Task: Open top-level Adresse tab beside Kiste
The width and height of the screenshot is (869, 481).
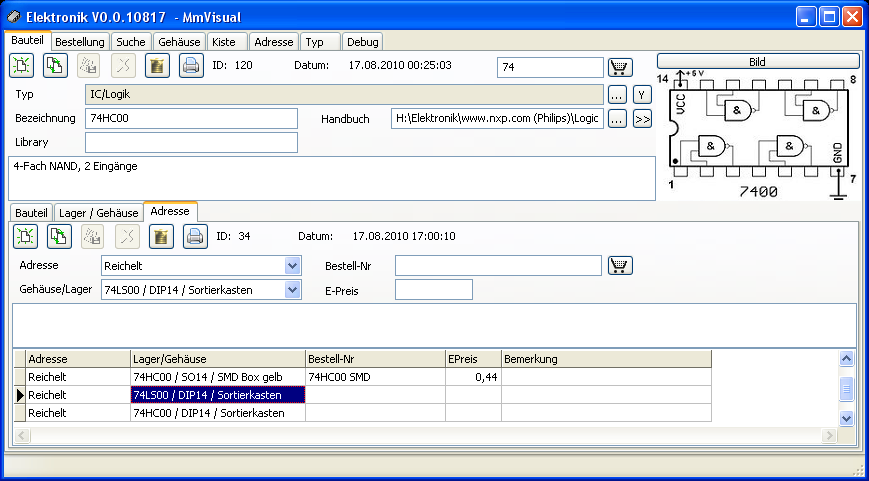Action: point(274,42)
